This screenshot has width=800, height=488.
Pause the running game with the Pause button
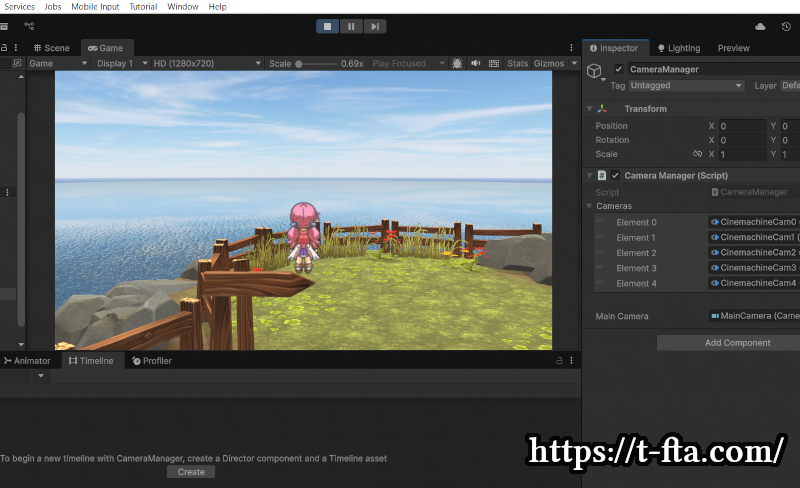click(351, 26)
